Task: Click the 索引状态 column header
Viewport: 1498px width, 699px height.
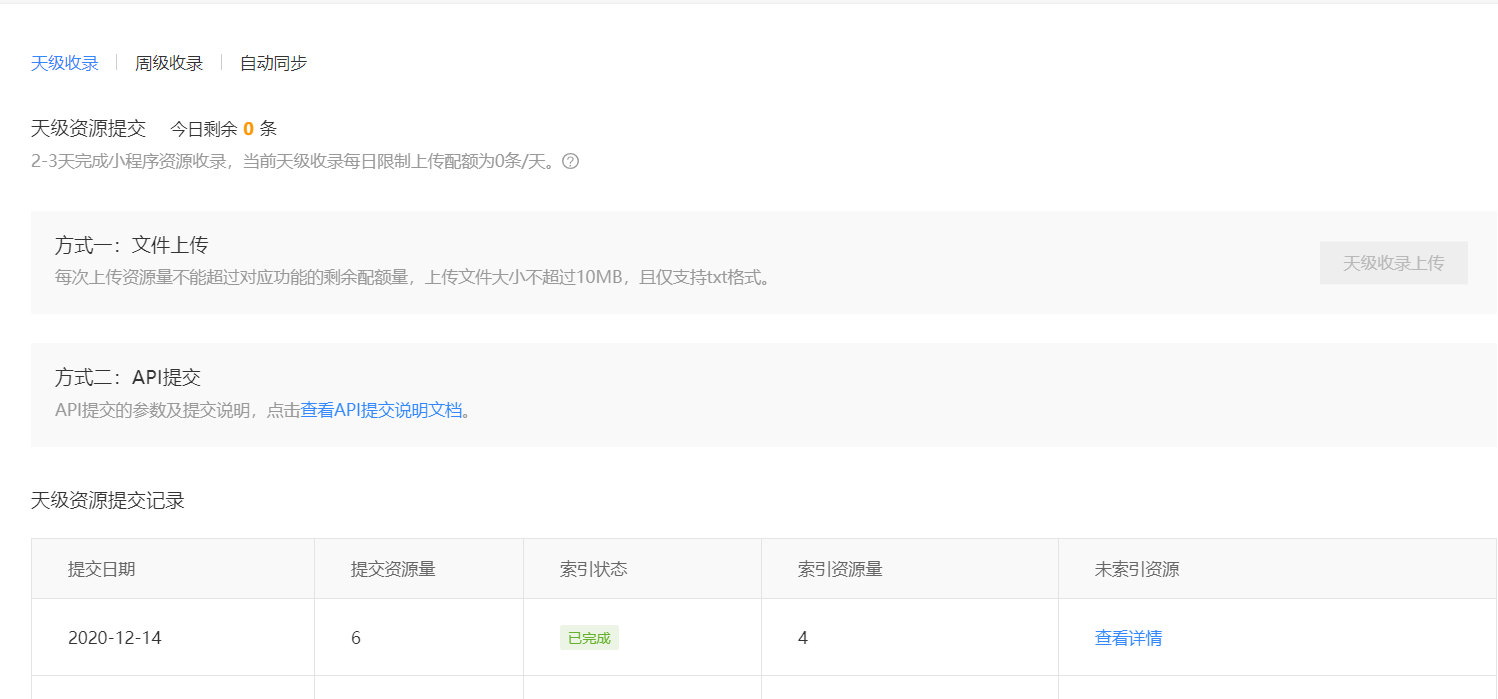Action: pos(594,569)
